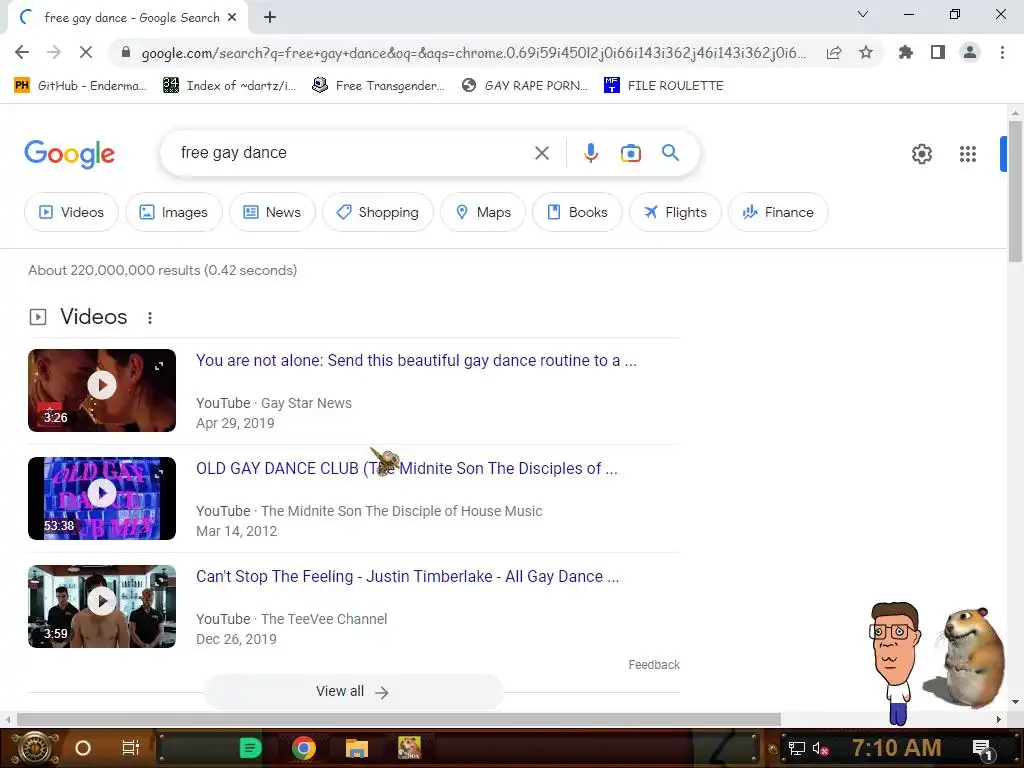
Task: Click 'View all' videos button
Action: 353,692
